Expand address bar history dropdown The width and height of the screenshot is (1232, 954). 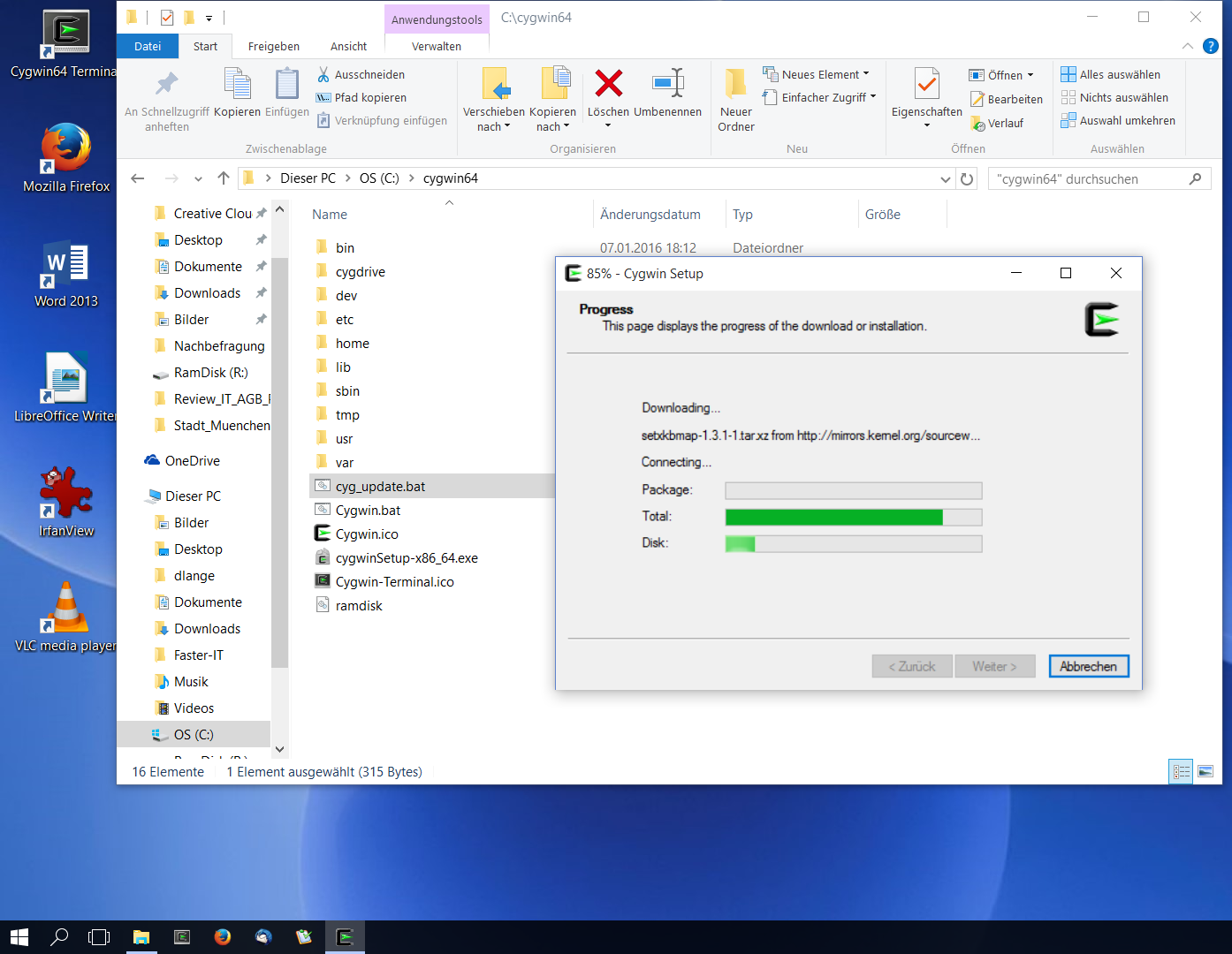[x=946, y=178]
